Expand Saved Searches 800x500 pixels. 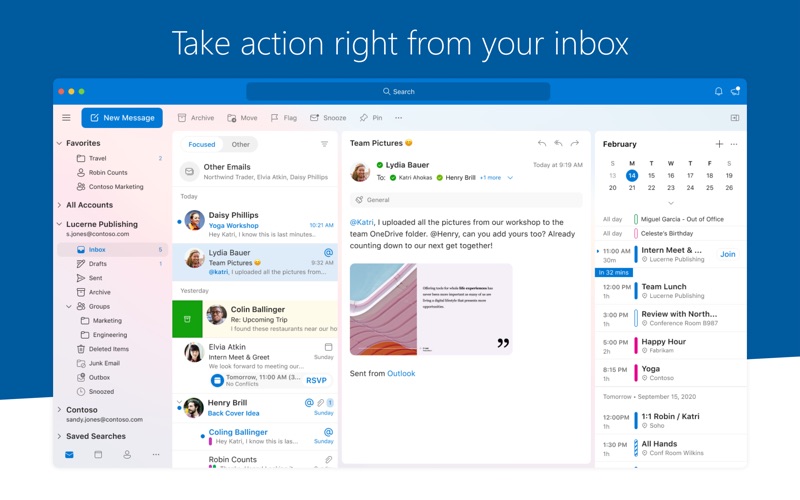click(59, 436)
